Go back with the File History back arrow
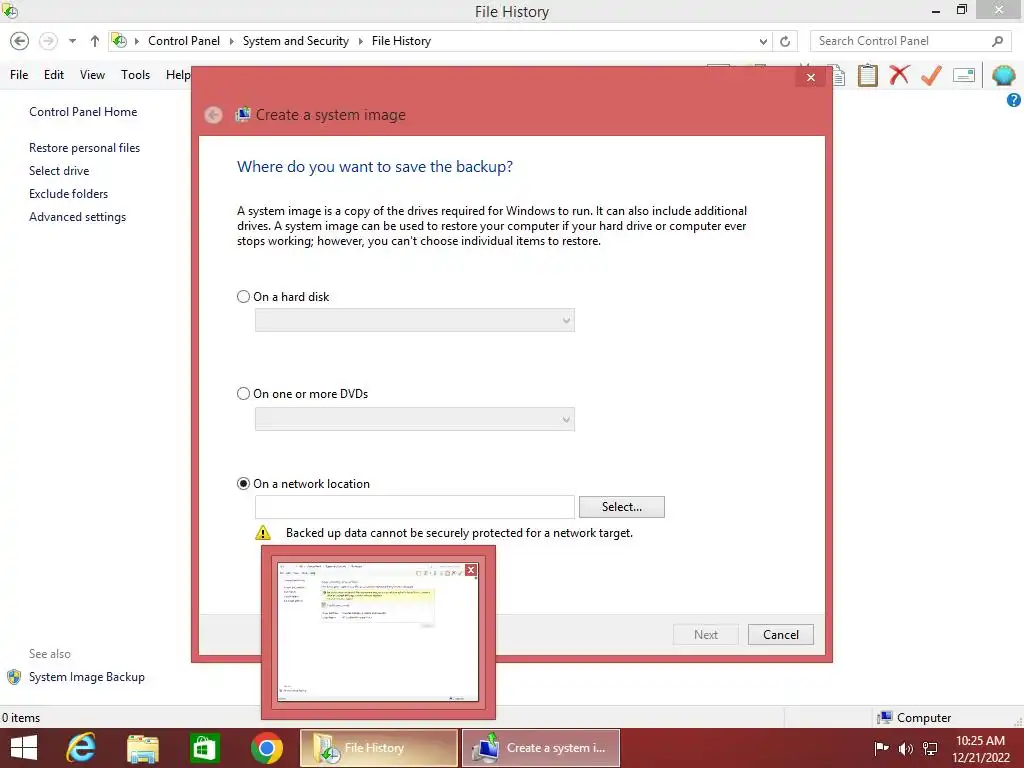This screenshot has width=1024, height=768. pos(20,41)
